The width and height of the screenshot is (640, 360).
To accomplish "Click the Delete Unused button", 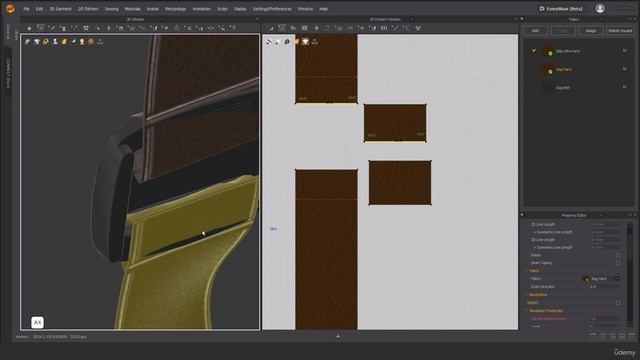I will click(x=620, y=31).
